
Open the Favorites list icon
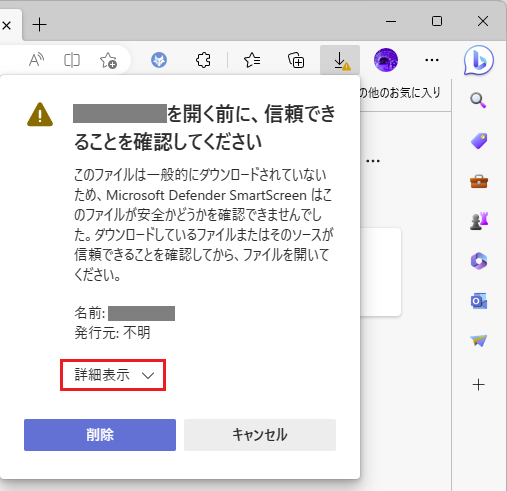tap(252, 60)
